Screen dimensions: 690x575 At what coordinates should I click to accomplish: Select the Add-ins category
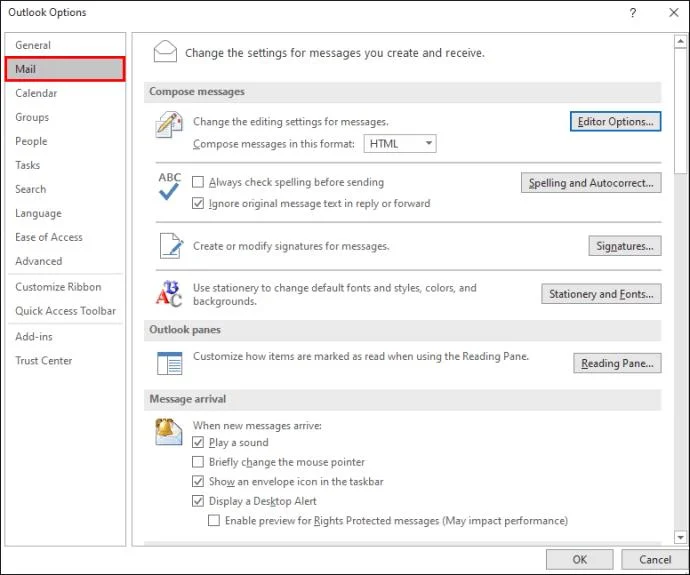(x=65, y=336)
